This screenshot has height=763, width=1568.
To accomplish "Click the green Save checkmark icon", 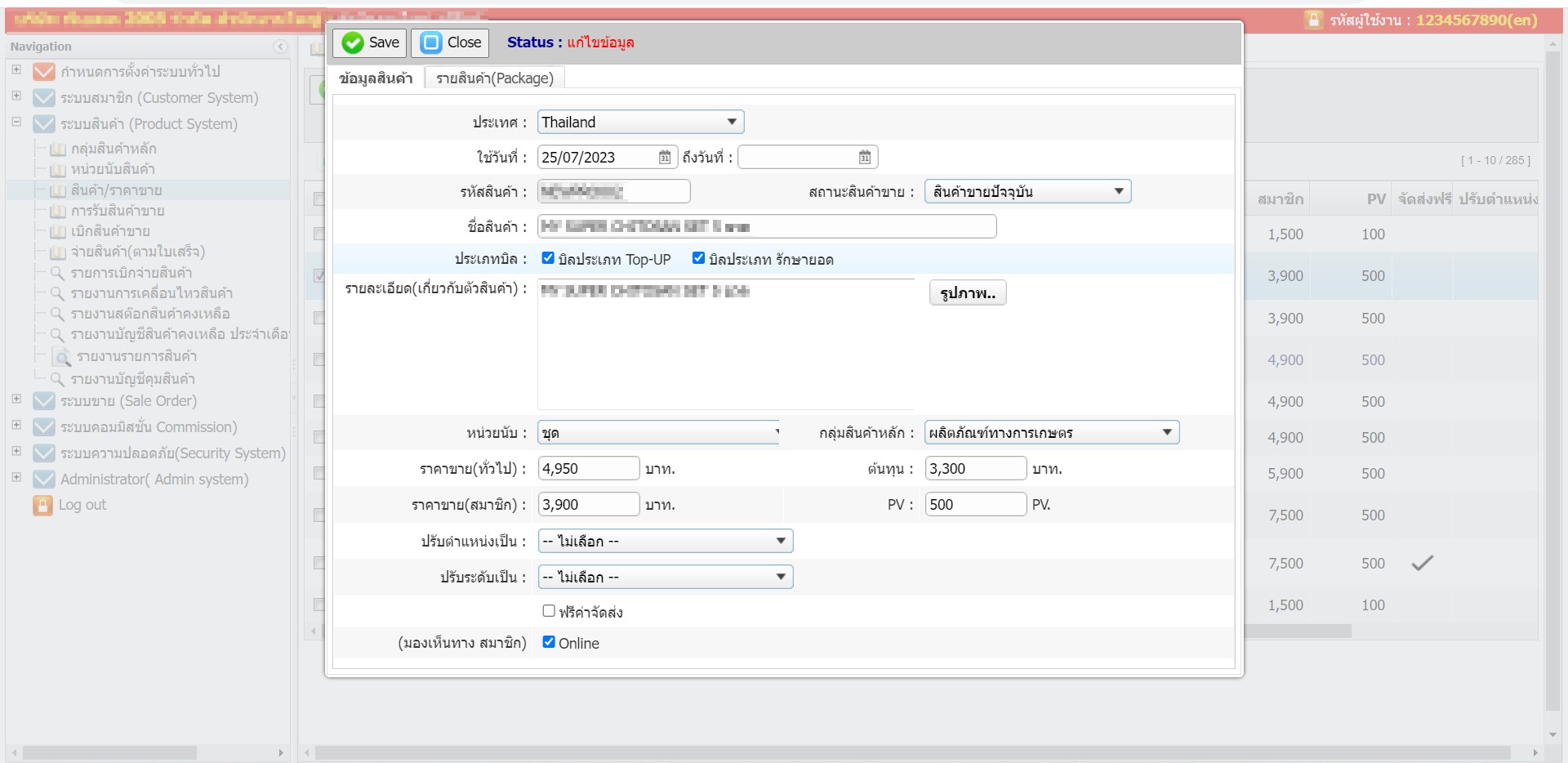I will [x=353, y=42].
